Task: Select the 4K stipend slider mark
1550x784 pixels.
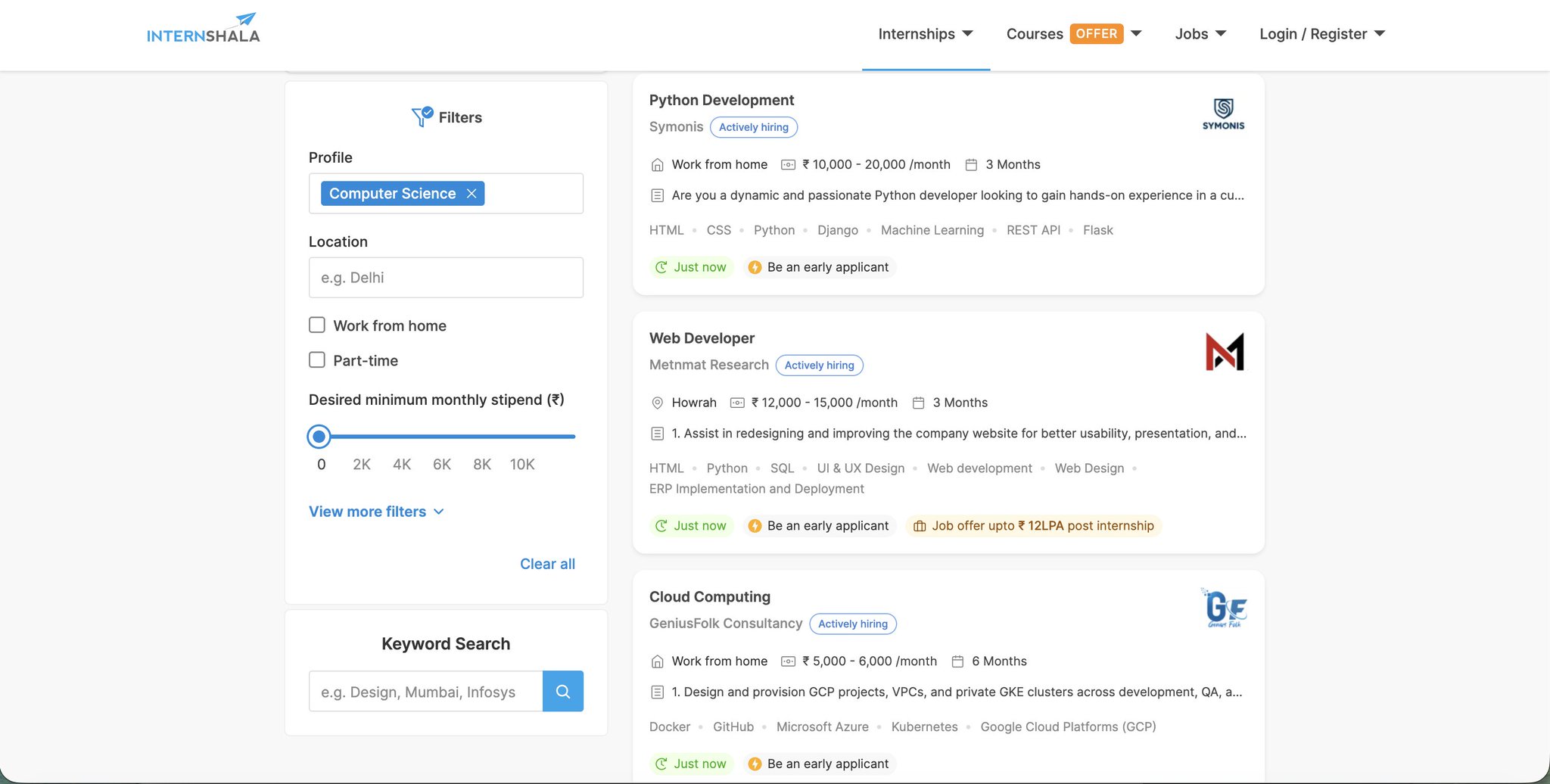Action: [402, 464]
